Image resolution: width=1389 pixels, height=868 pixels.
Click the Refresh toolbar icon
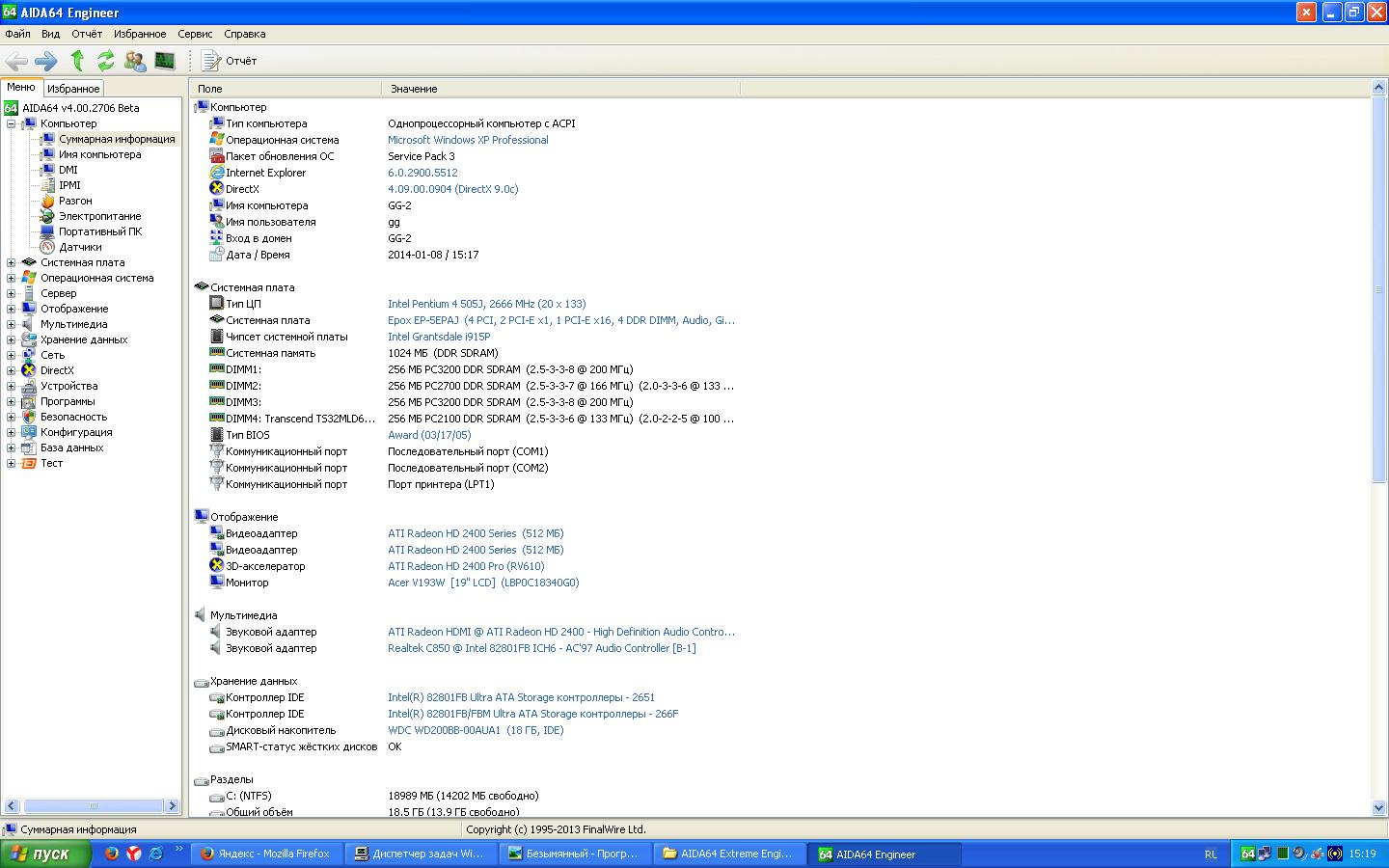click(x=106, y=61)
